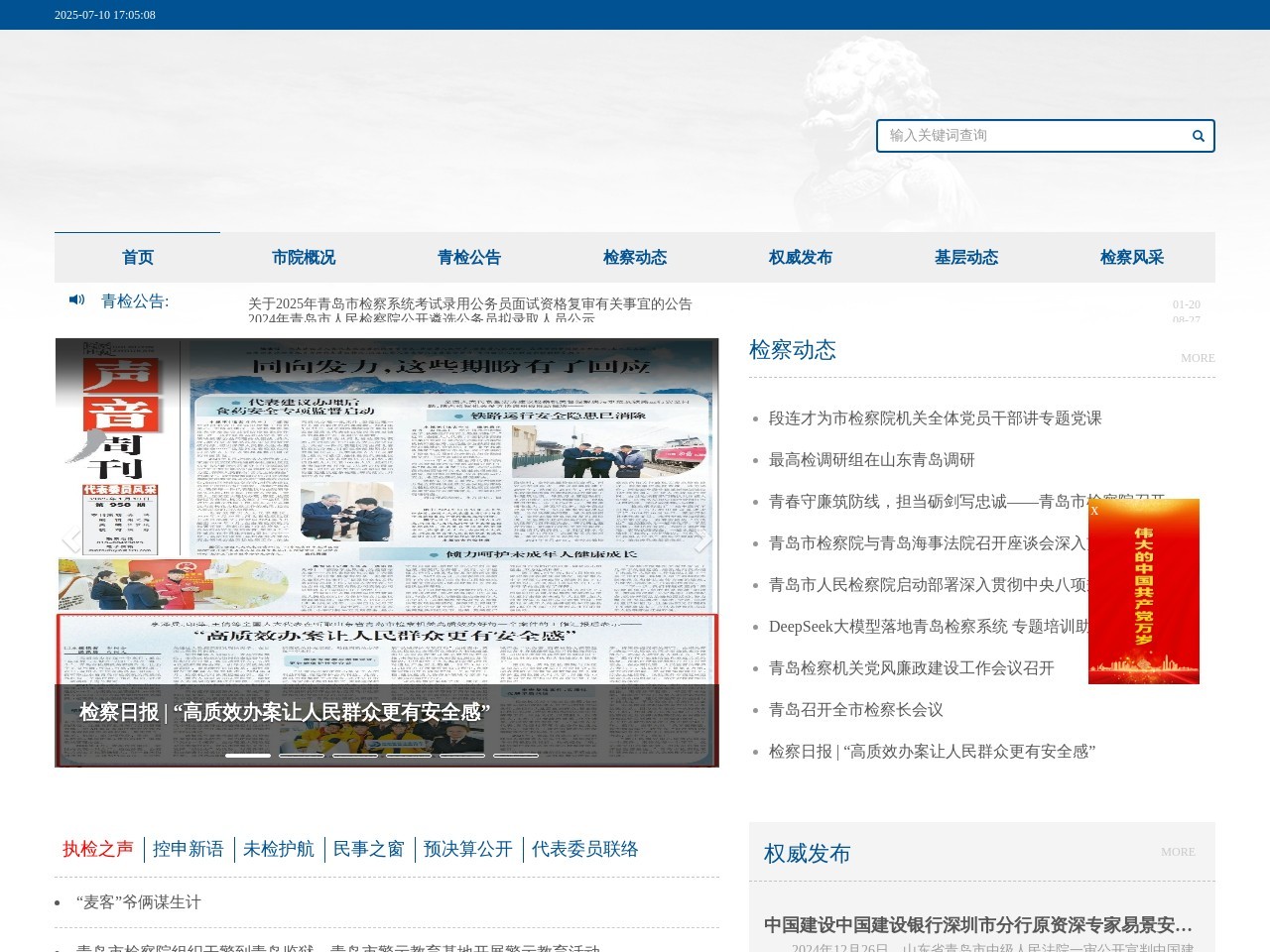This screenshot has width=1270, height=952.
Task: Click the speaker icon beside 青检公告
Action: click(77, 300)
